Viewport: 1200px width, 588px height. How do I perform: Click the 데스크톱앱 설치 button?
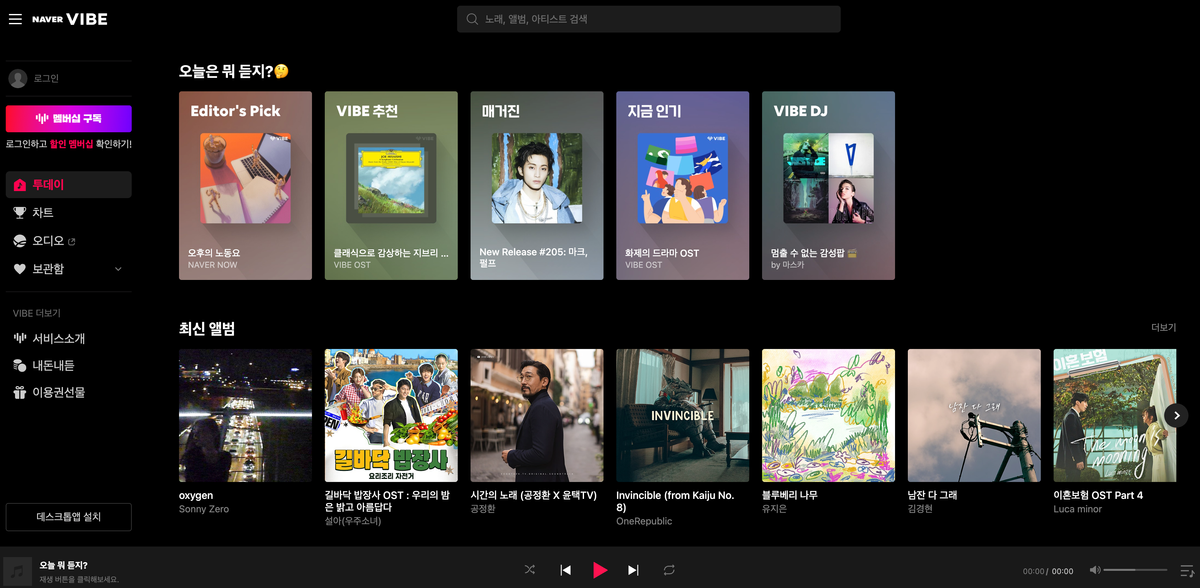[69, 517]
